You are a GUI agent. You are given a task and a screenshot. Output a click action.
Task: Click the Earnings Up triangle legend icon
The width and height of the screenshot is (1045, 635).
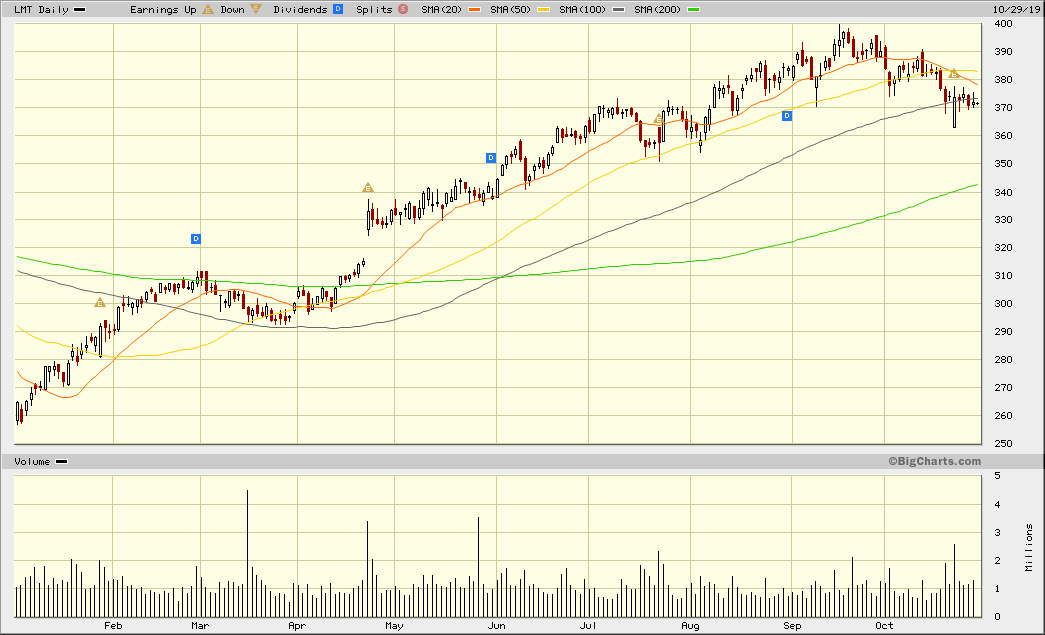coord(207,9)
